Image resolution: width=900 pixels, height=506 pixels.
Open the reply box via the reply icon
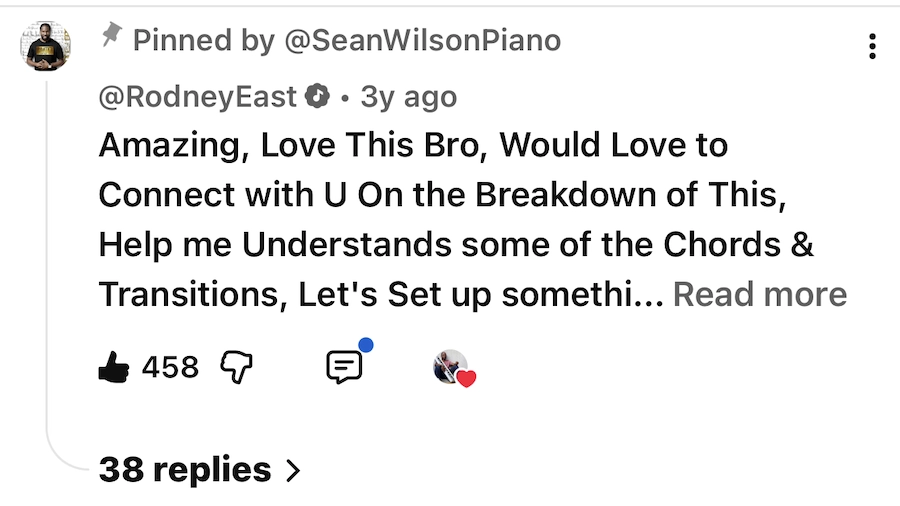pos(344,368)
